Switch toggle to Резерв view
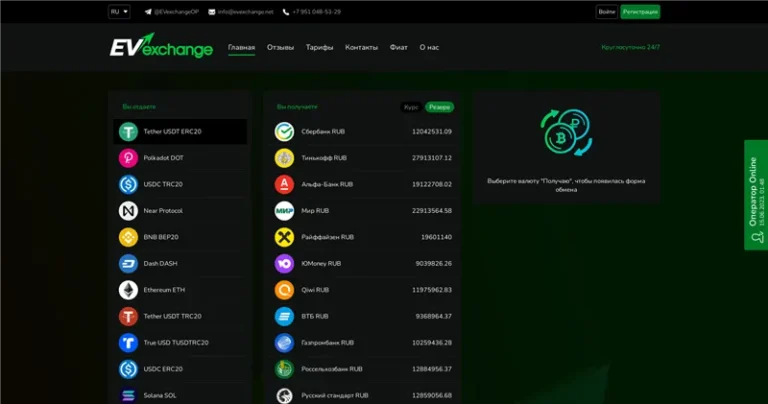Viewport: 768px width, 404px height. click(439, 107)
